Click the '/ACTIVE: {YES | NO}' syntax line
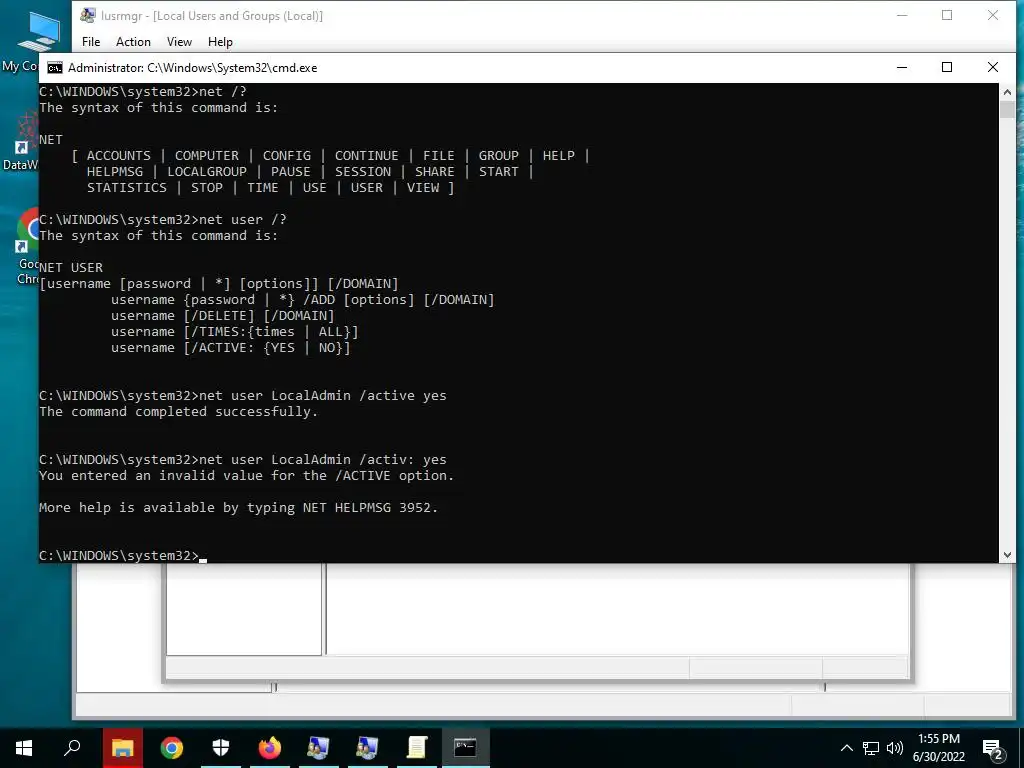This screenshot has width=1024, height=768. click(231, 348)
